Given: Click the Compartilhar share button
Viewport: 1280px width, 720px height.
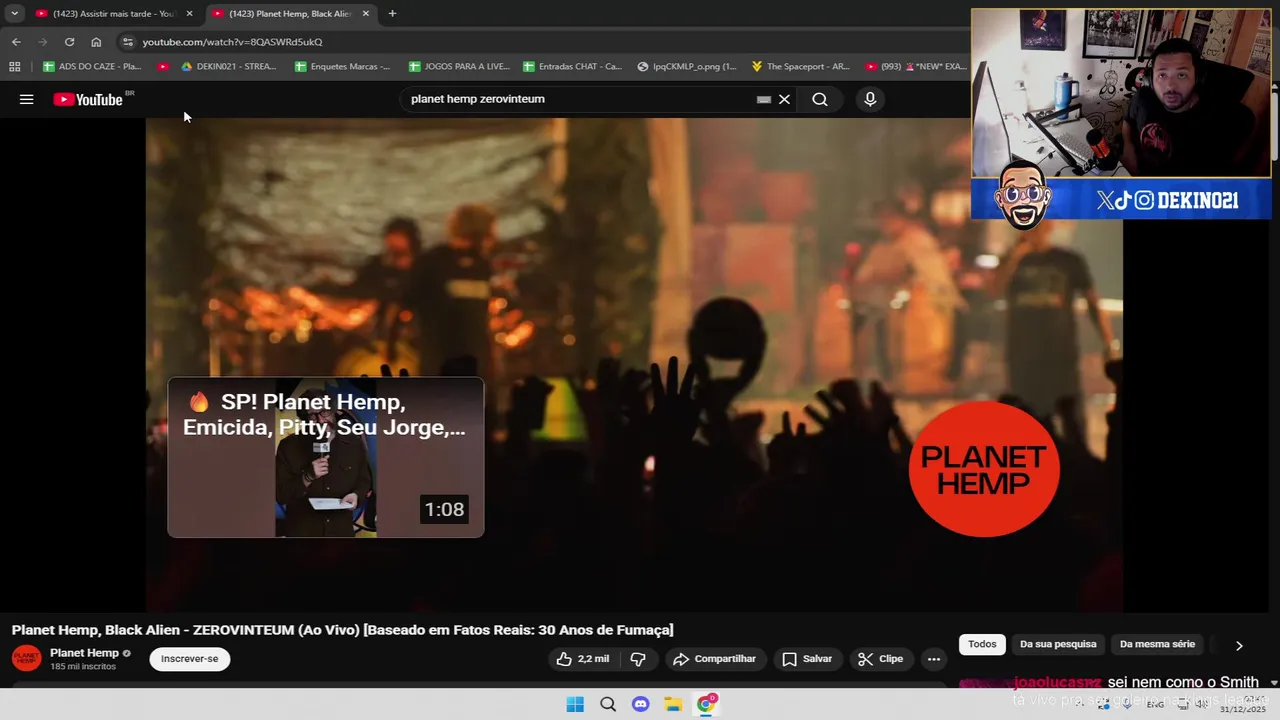Looking at the screenshot, I should click(714, 659).
